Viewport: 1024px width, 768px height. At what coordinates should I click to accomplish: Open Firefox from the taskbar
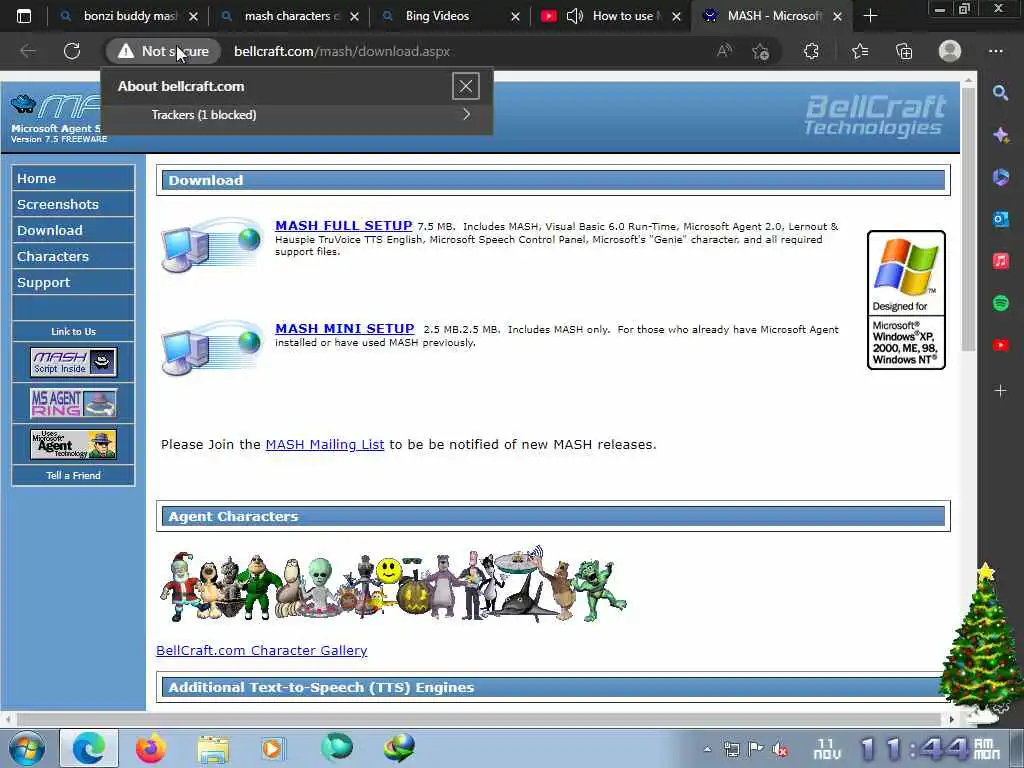[x=151, y=748]
